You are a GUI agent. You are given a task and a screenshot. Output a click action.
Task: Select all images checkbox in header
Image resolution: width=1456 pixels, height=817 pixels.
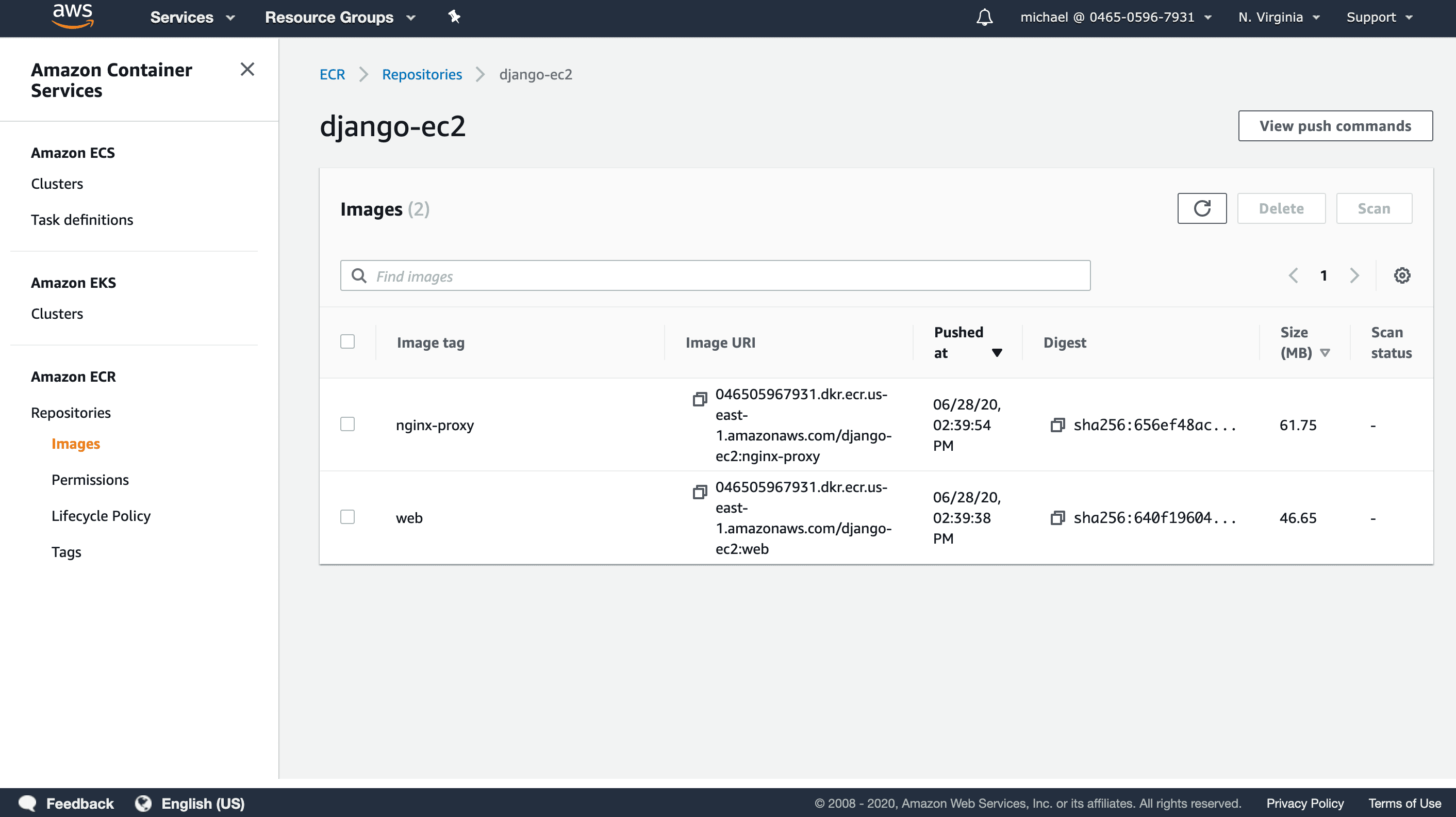click(x=348, y=341)
